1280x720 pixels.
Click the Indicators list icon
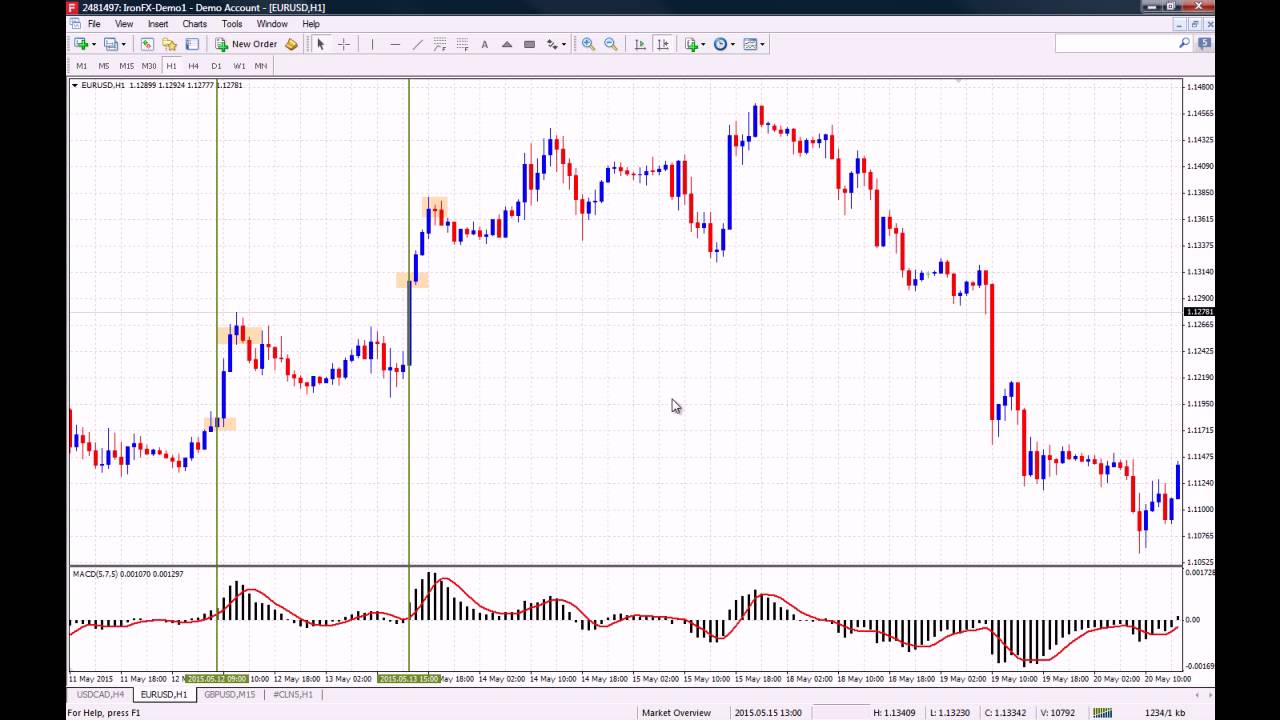(x=691, y=44)
